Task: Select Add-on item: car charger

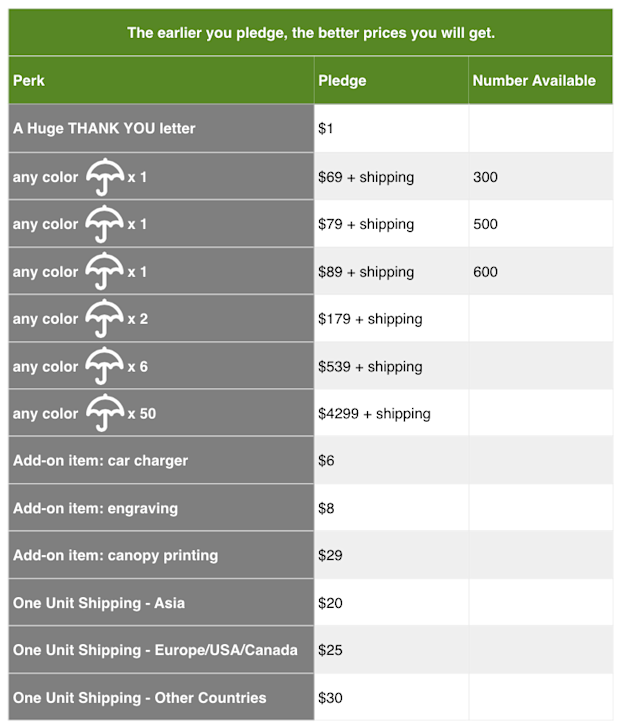Action: coord(100,461)
